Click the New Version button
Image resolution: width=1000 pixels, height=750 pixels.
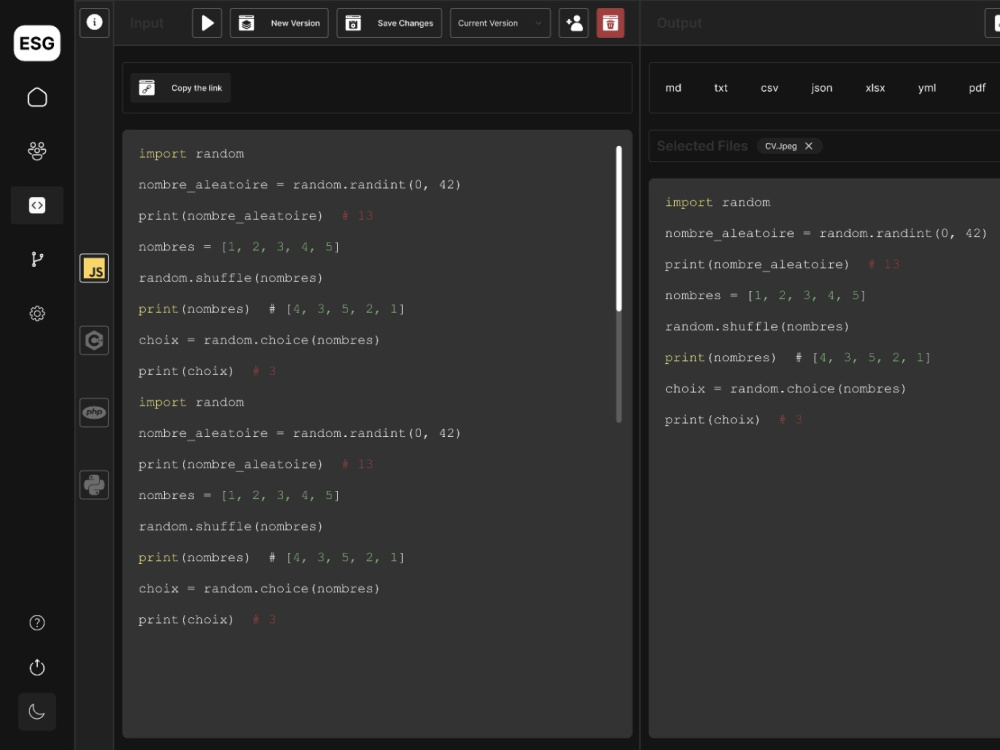tap(279, 23)
